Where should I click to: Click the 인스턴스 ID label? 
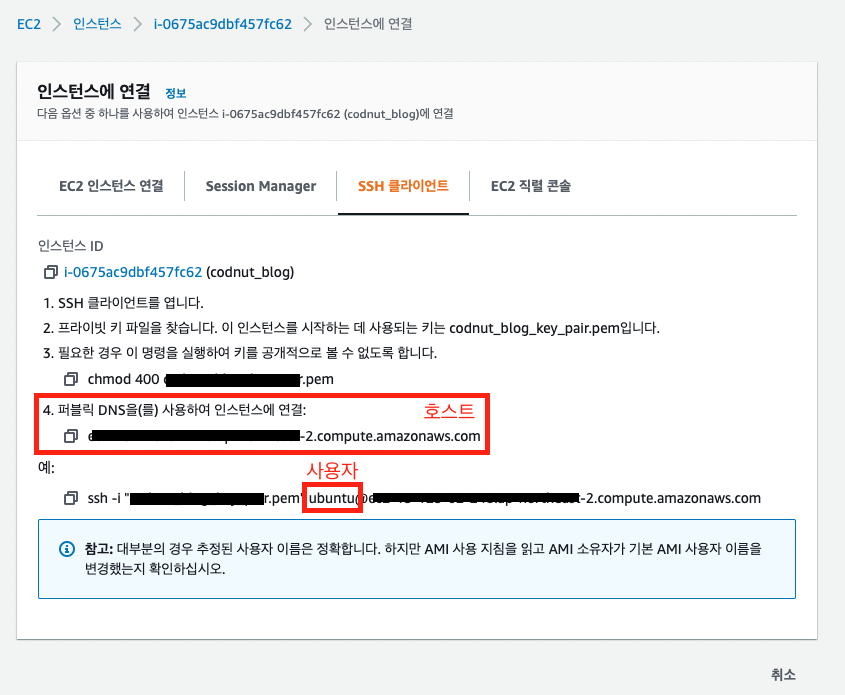tap(71, 246)
